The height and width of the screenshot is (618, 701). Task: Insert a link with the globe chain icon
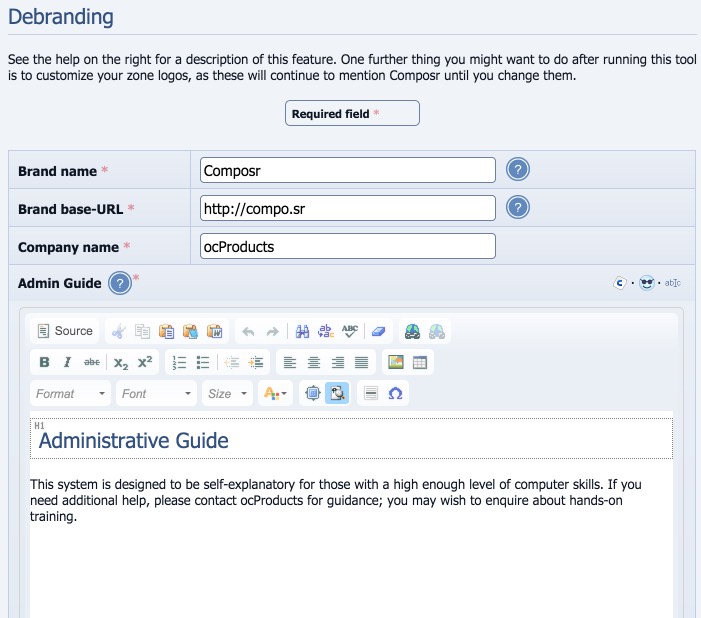tap(412, 331)
